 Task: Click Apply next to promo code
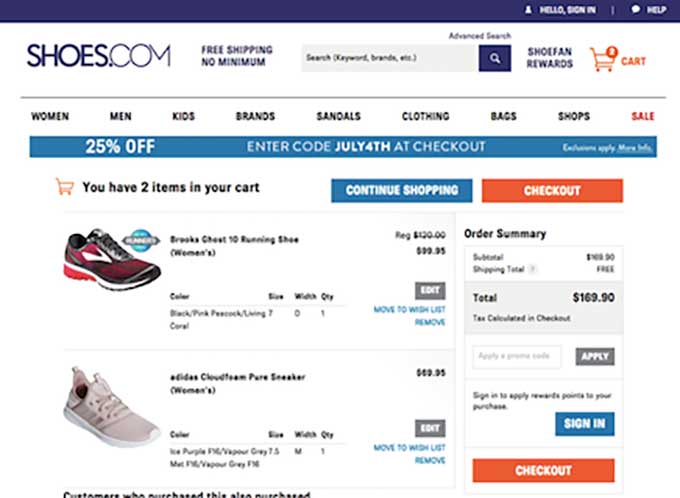click(x=595, y=357)
